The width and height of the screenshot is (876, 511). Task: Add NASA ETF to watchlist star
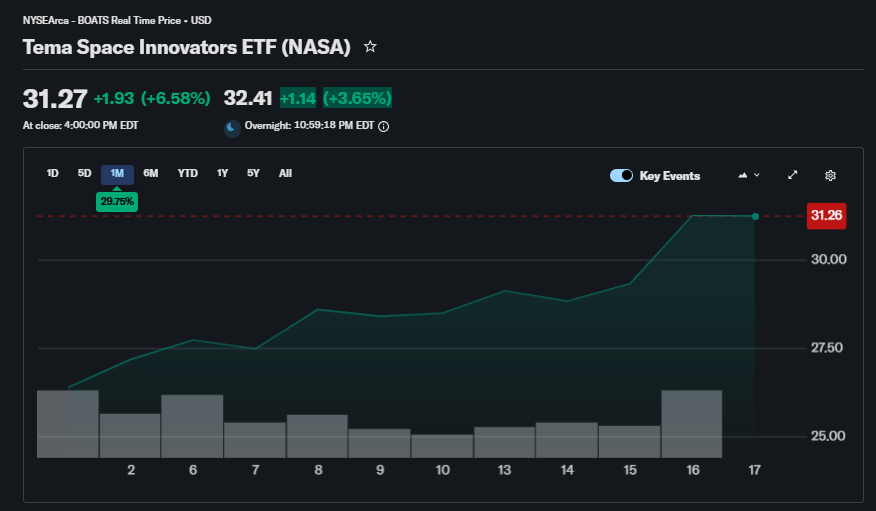pyautogui.click(x=370, y=47)
